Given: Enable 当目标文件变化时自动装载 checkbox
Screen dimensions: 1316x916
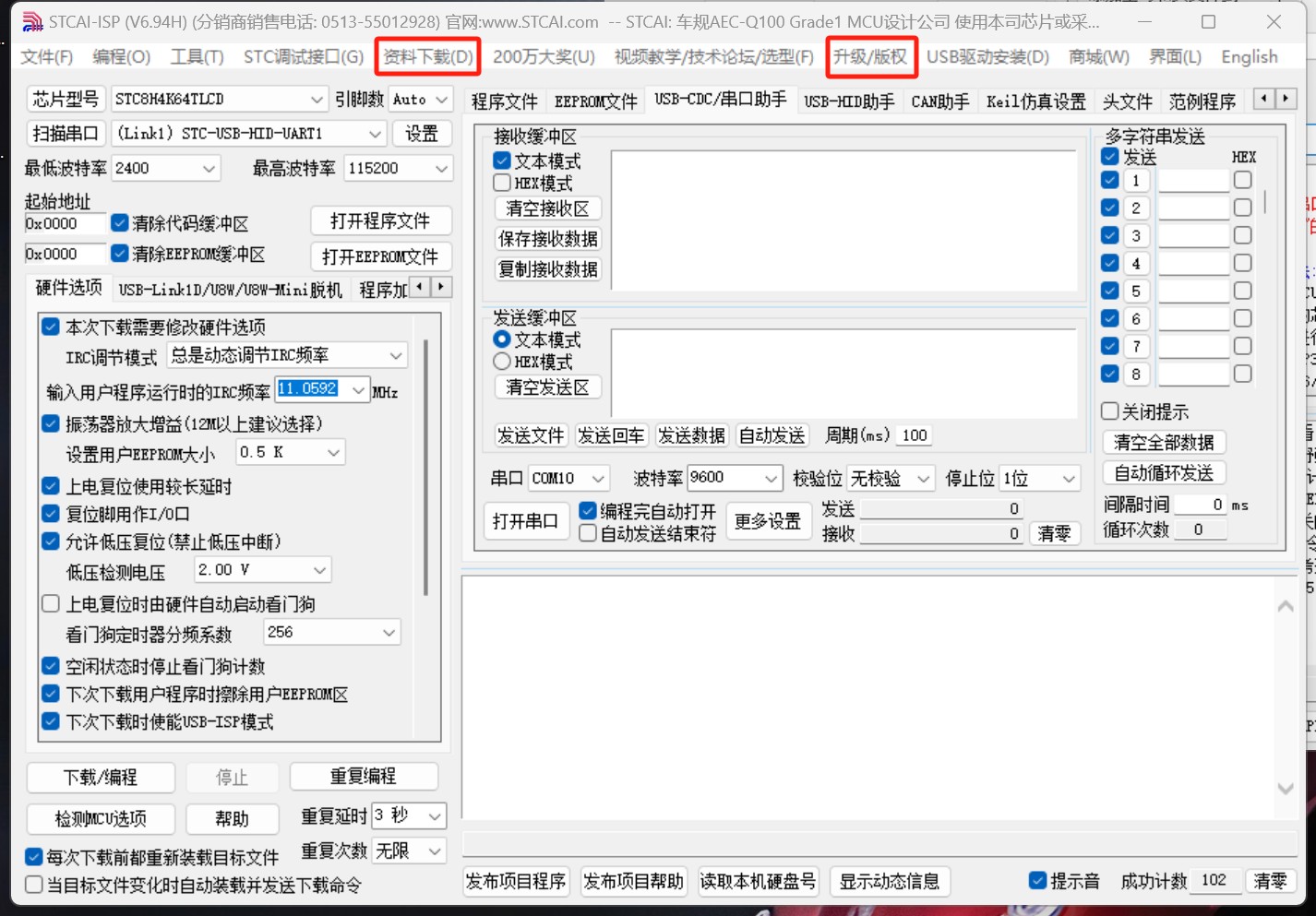Looking at the screenshot, I should pyautogui.click(x=34, y=885).
